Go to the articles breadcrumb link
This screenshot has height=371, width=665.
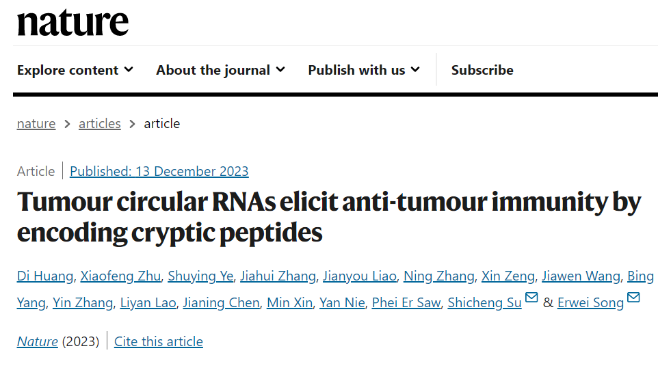point(100,124)
